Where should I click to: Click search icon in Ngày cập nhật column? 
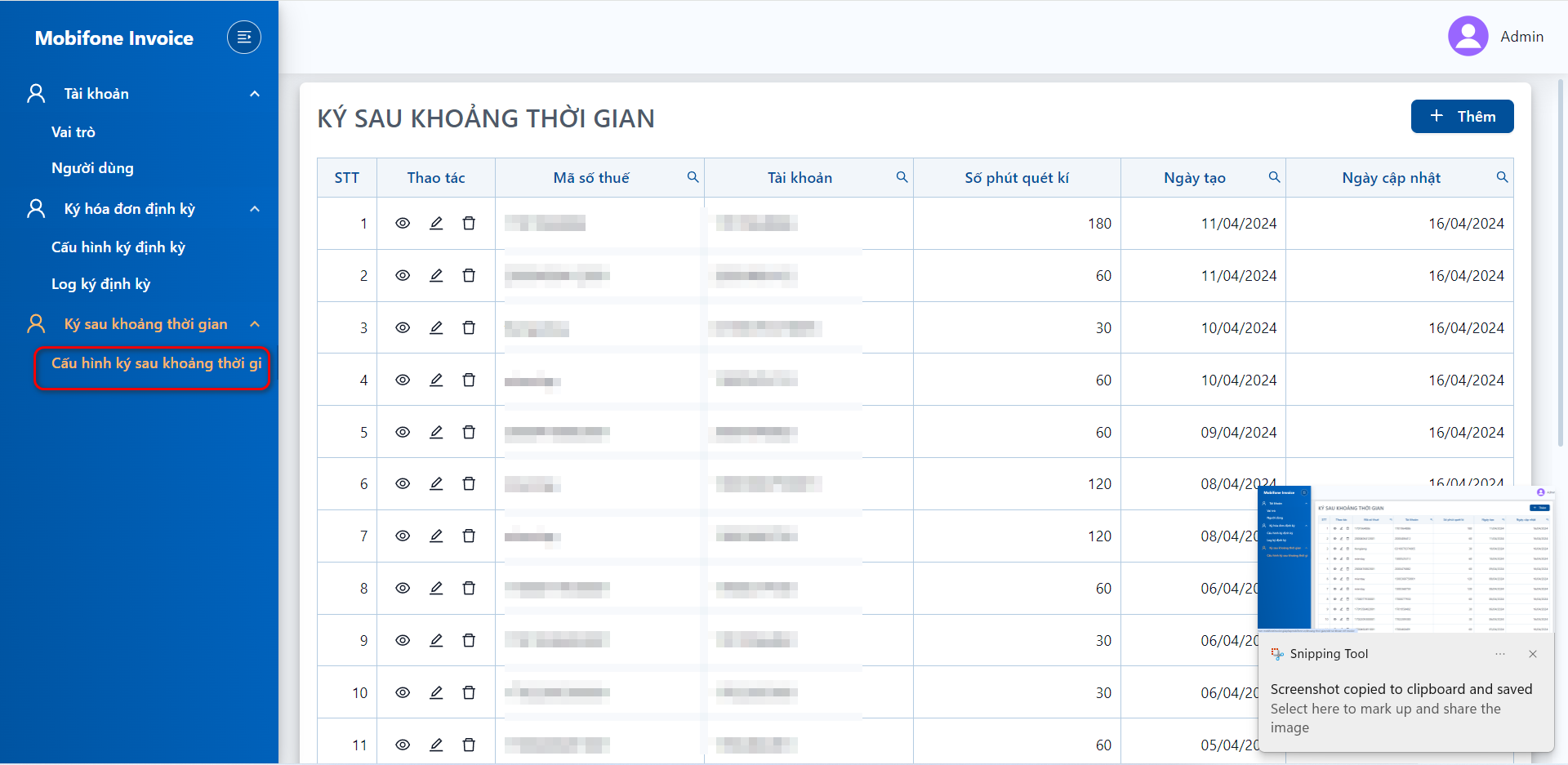click(x=1502, y=177)
